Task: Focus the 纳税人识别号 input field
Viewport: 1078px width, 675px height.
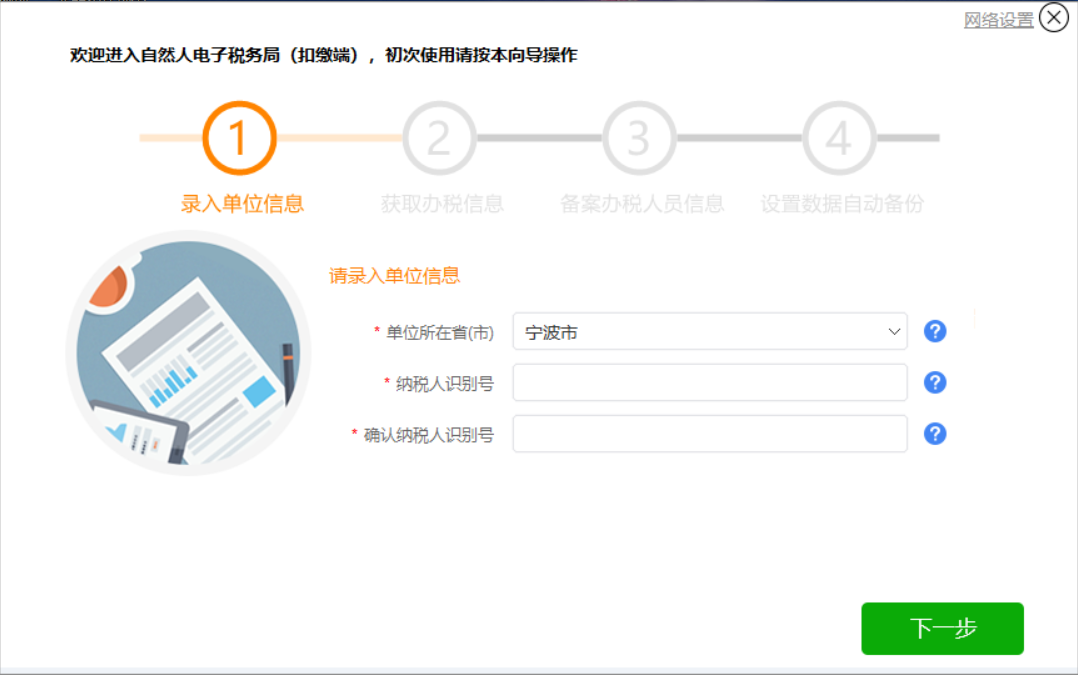Action: [x=710, y=382]
